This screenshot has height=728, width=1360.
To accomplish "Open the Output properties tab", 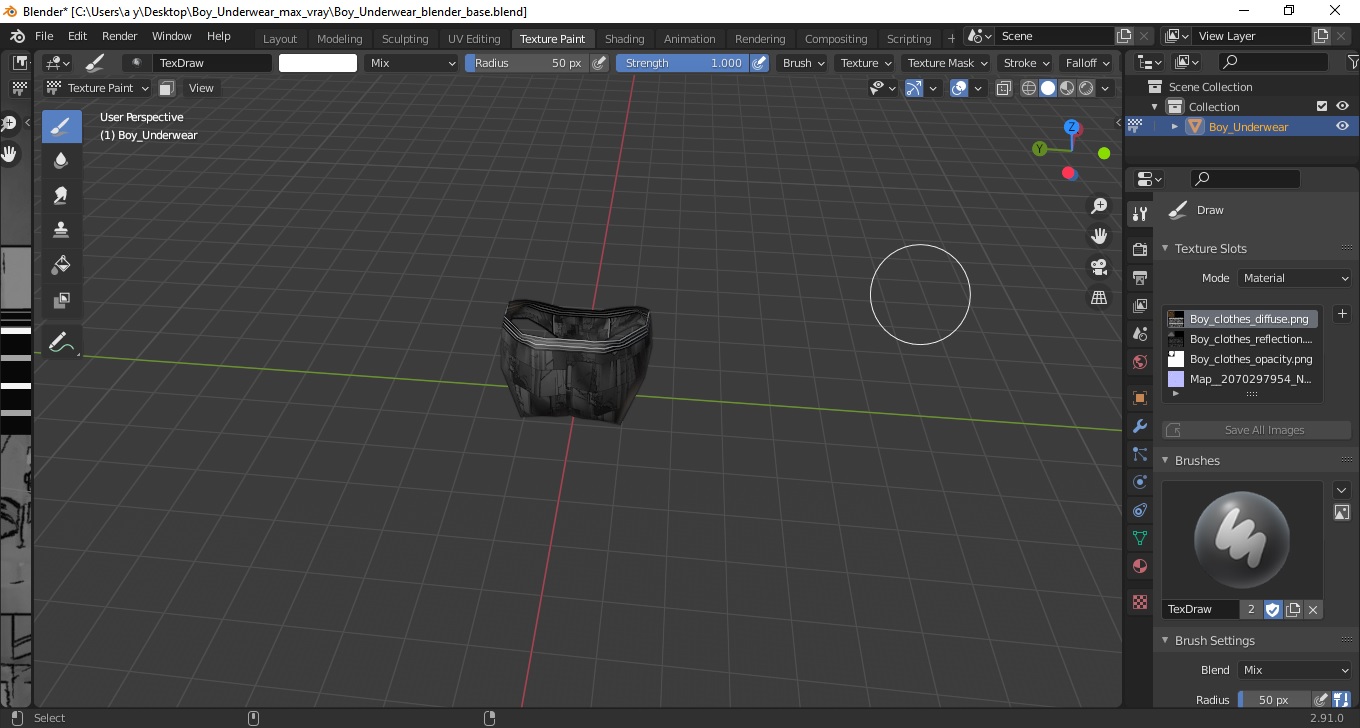I will click(1139, 277).
